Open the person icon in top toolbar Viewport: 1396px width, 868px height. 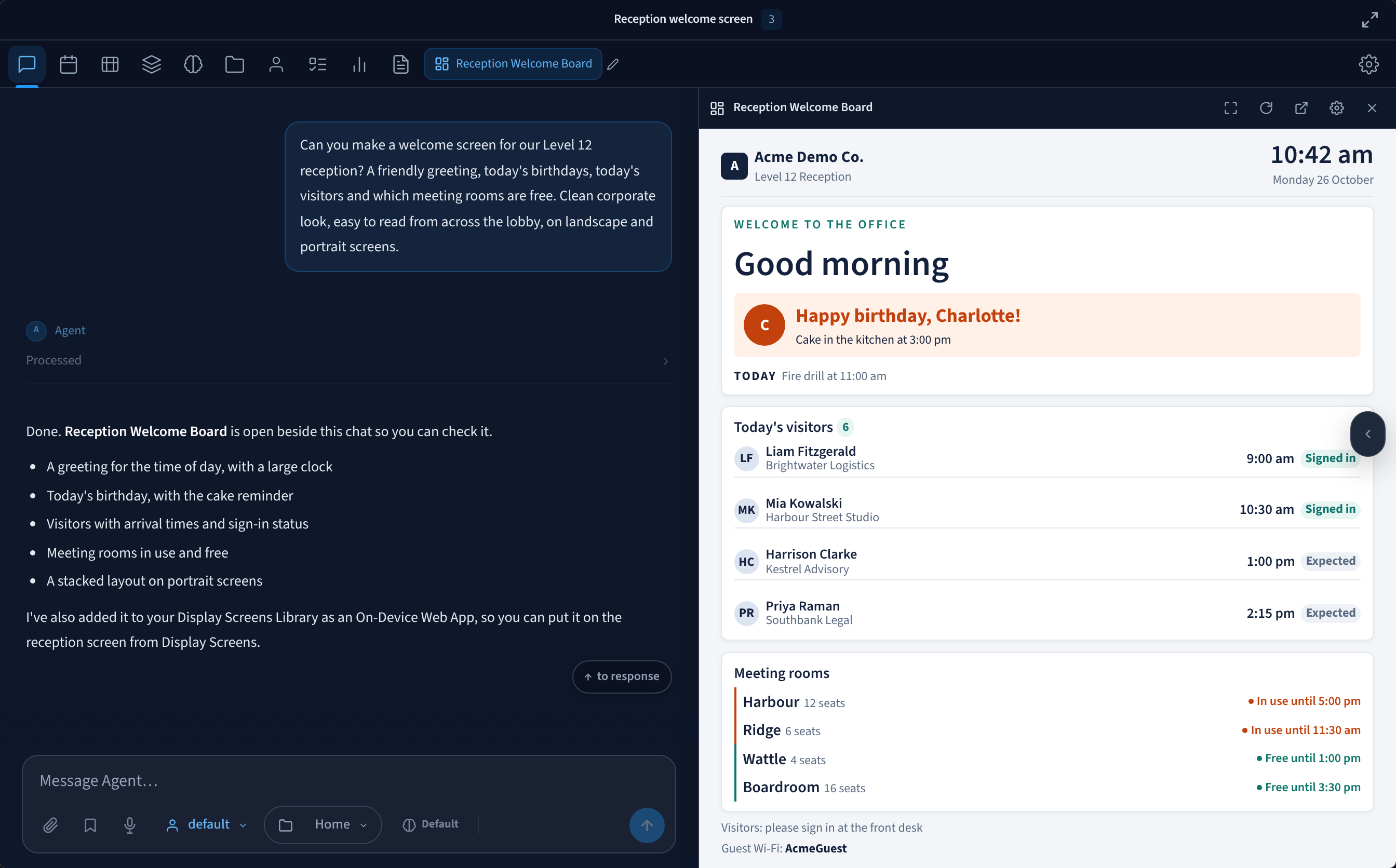pyautogui.click(x=276, y=64)
